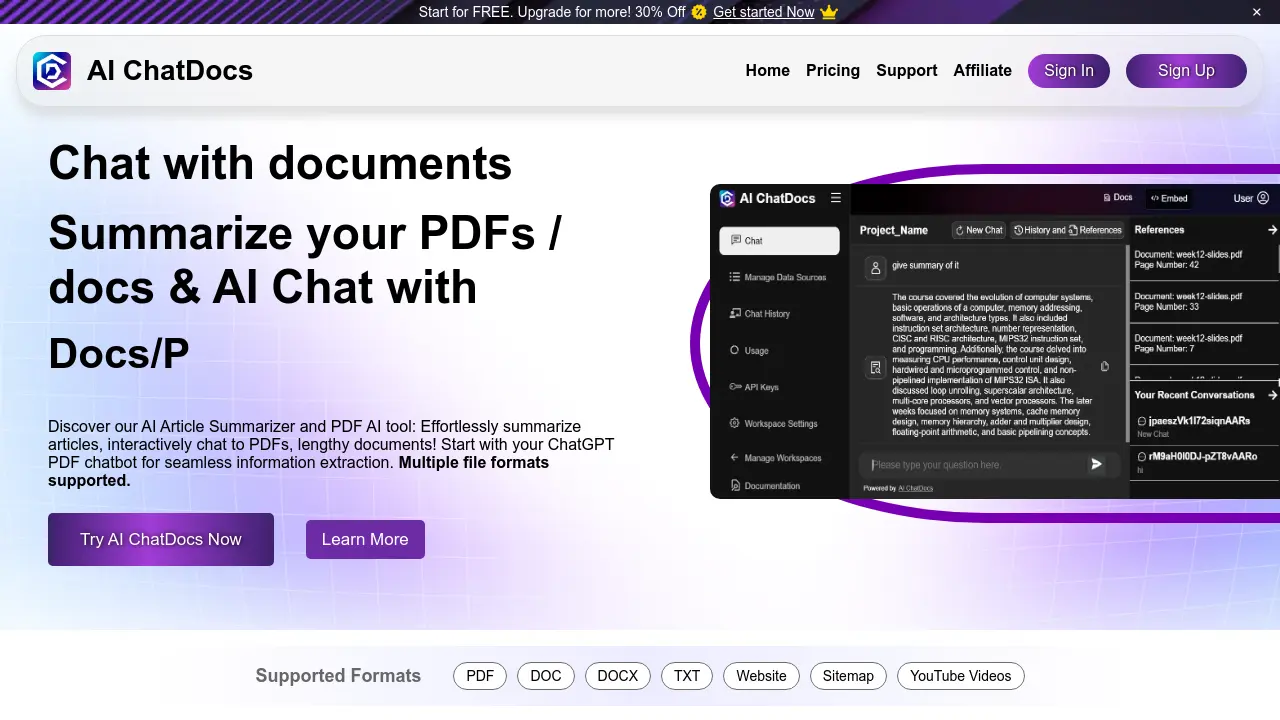
Task: Click the Learn More button
Action: [x=365, y=539]
